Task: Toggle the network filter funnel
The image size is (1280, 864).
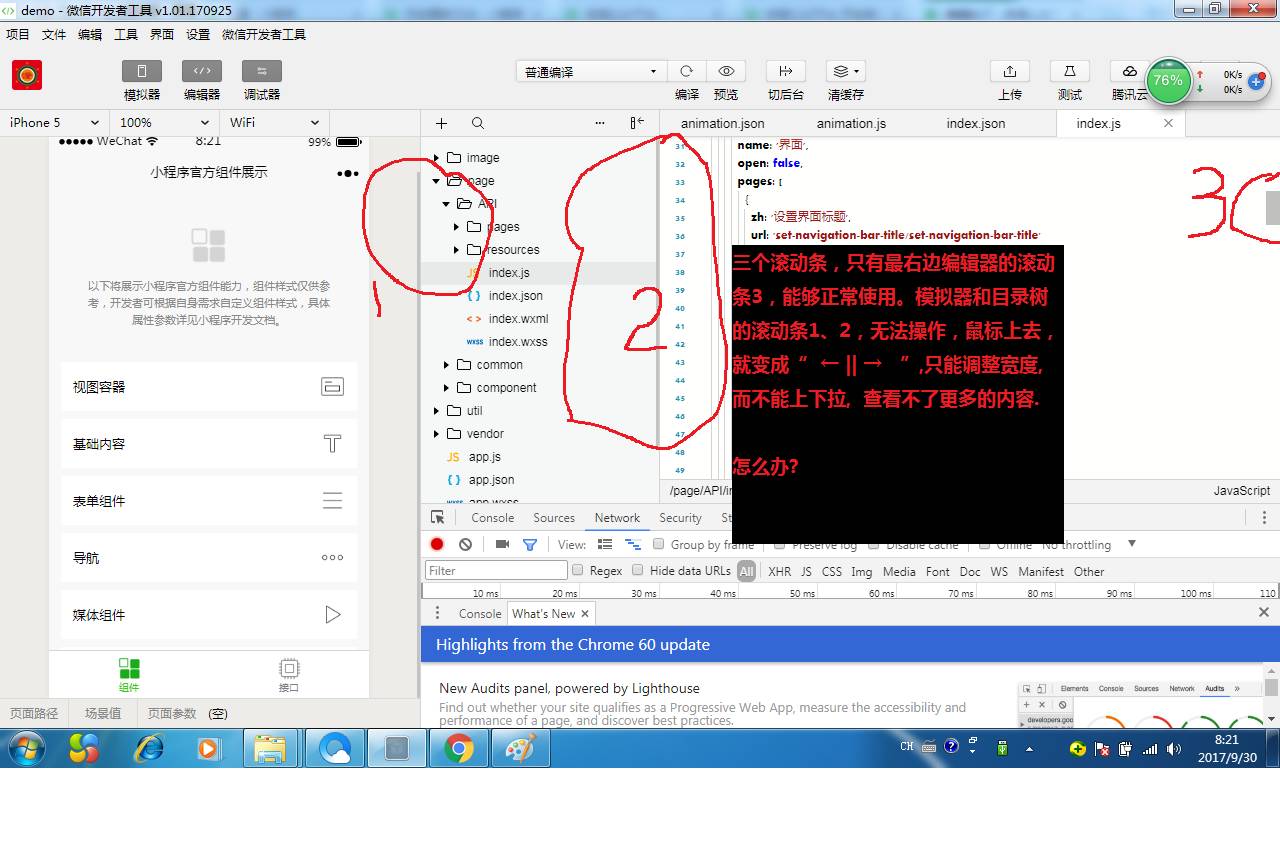Action: 530,544
